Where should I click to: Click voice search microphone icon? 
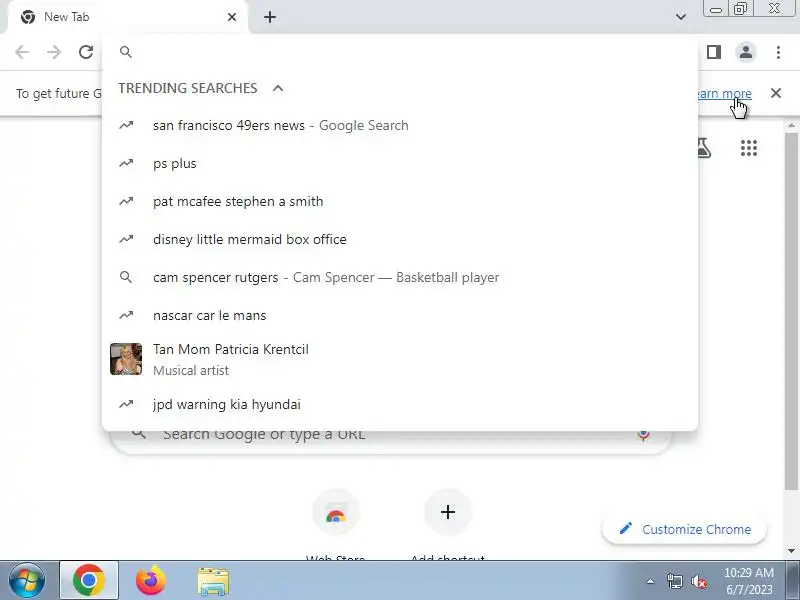pos(643,435)
